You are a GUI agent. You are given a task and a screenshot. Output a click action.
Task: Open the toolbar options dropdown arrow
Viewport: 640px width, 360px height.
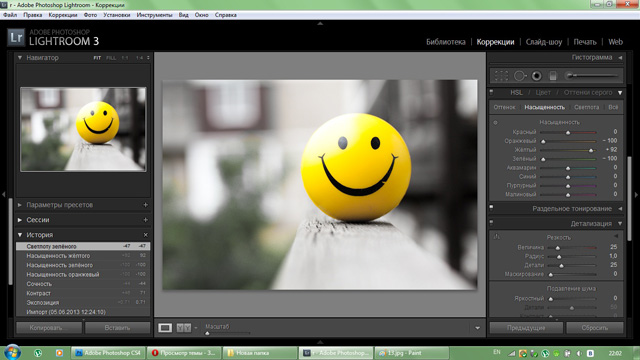(477, 328)
